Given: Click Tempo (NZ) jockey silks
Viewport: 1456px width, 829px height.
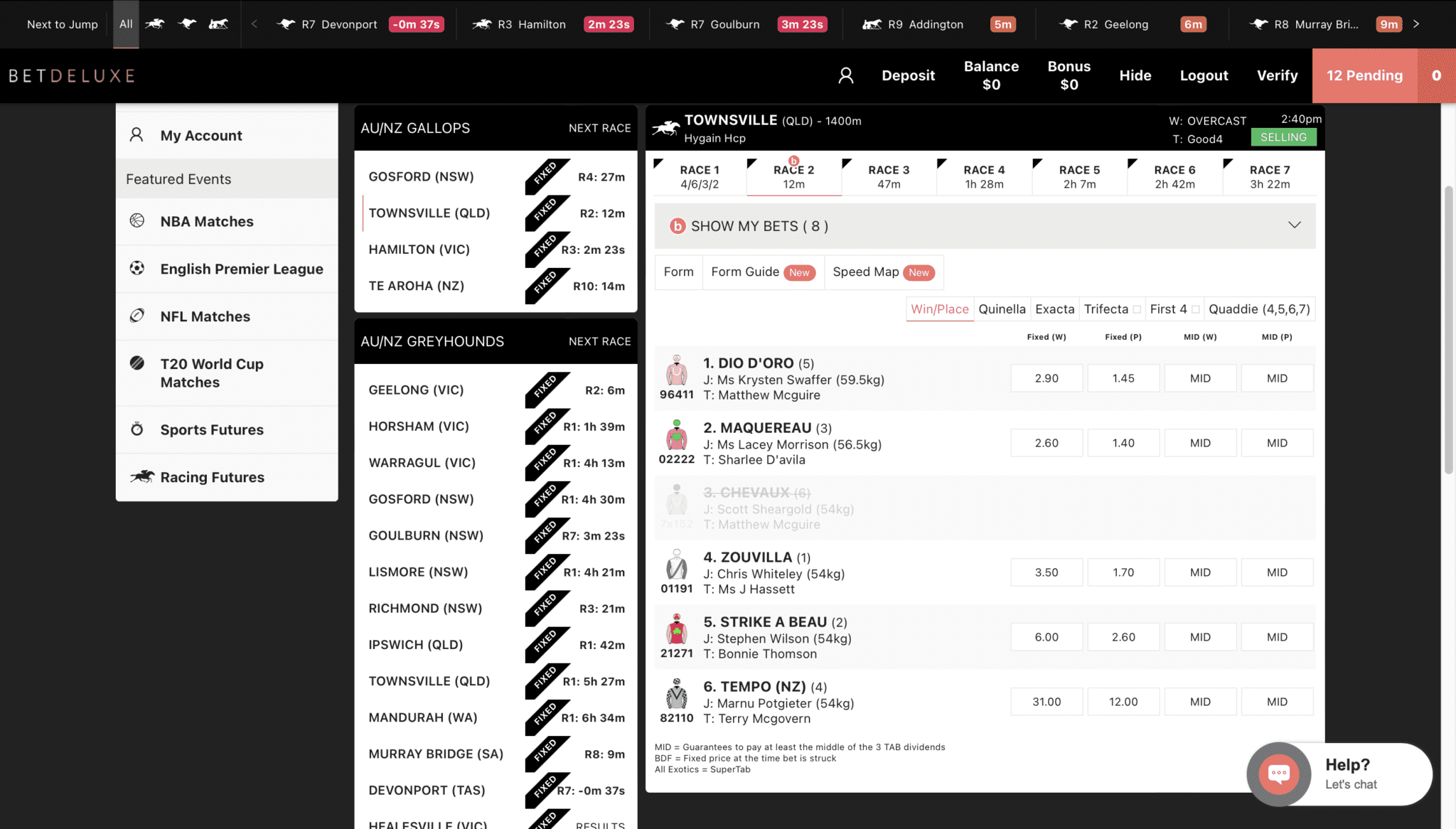Looking at the screenshot, I should point(677,693).
